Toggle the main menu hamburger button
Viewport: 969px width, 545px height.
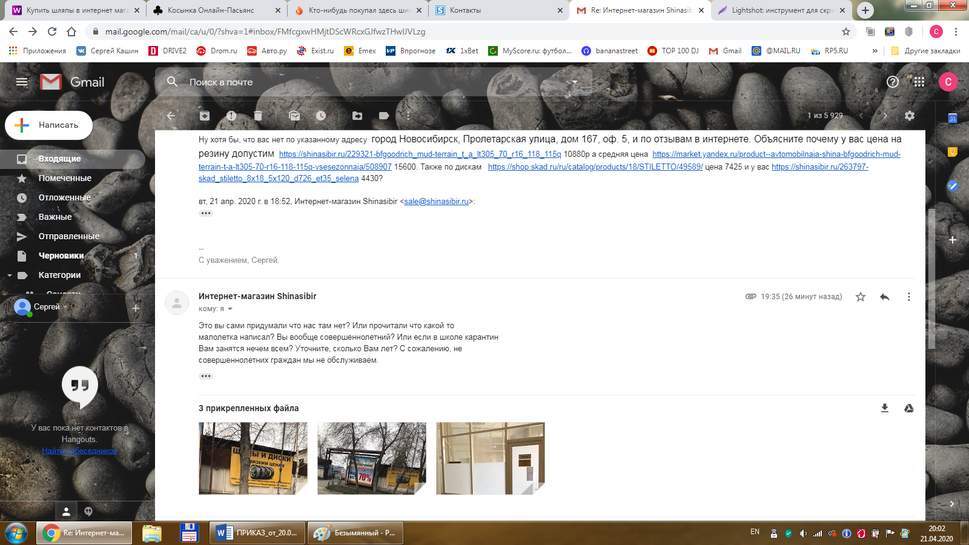tap(21, 82)
